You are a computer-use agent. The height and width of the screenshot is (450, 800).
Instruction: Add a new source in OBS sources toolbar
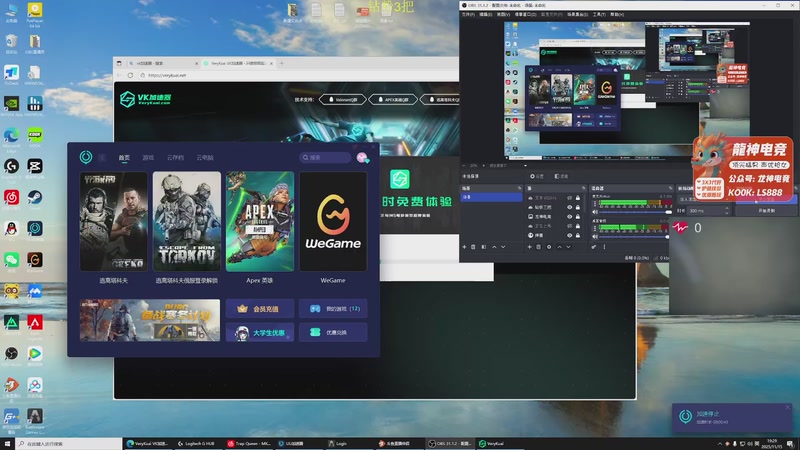tap(530, 247)
